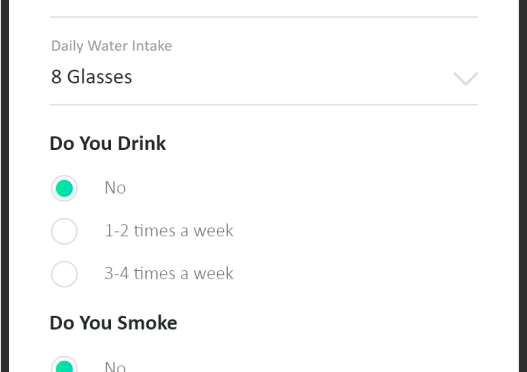Tap the No text label under Do You Smoke
The image size is (527, 372).
(115, 366)
